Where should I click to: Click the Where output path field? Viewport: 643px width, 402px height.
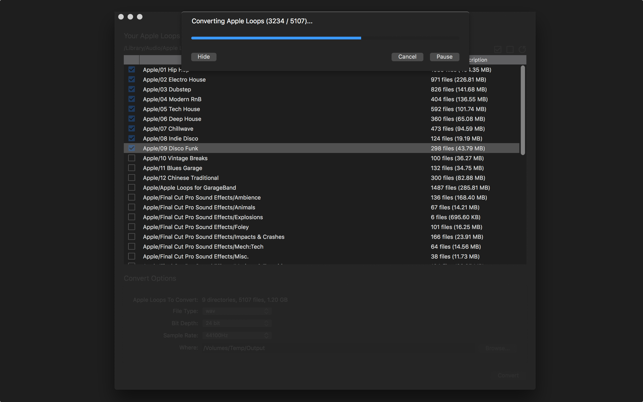(338, 348)
